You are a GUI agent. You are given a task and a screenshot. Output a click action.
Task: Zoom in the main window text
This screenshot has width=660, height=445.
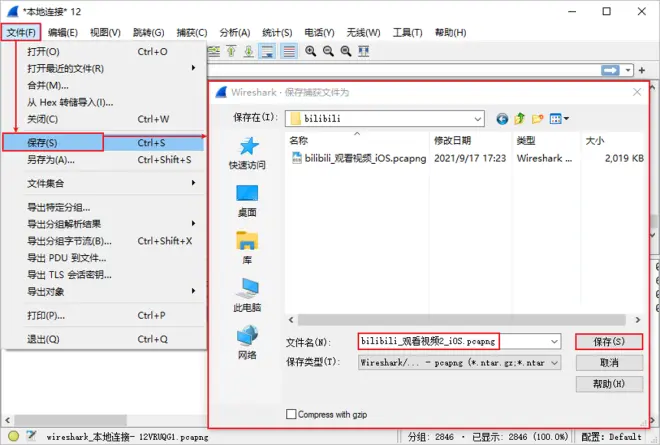click(x=311, y=51)
